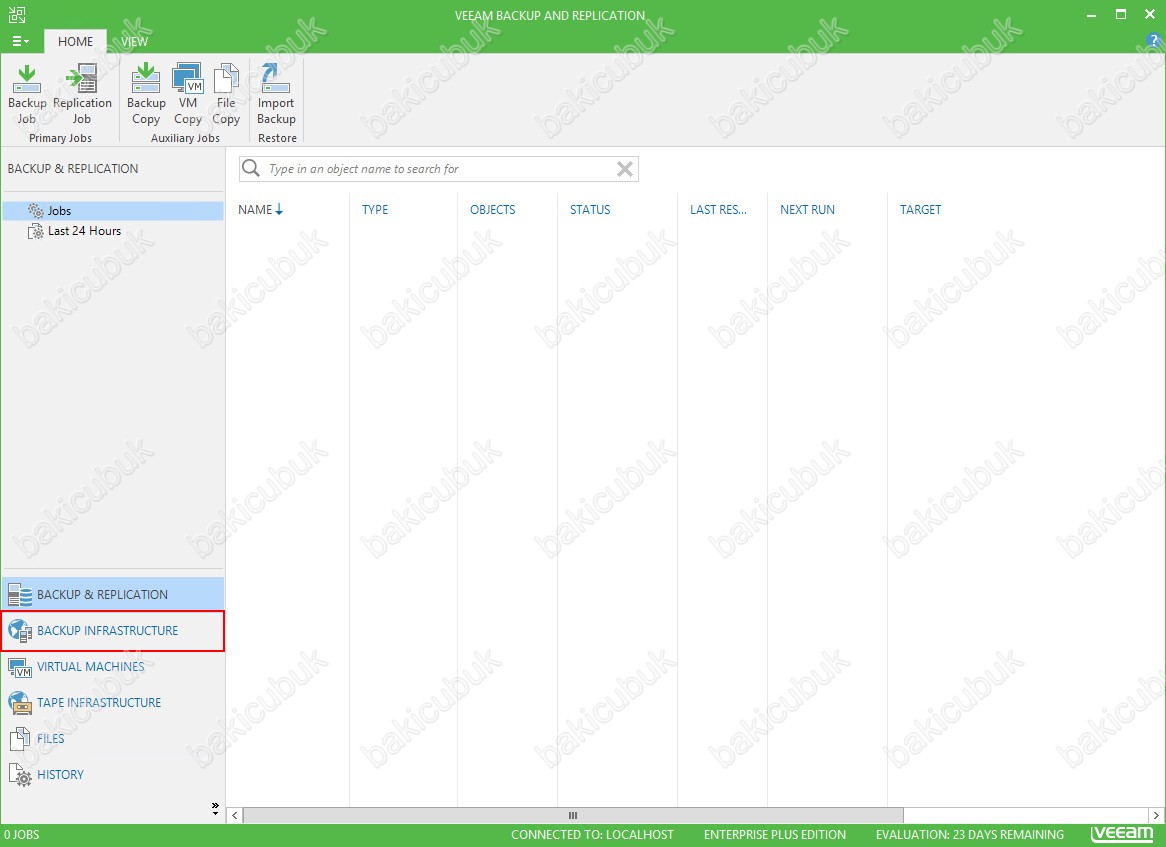Click the 0 JOBS status text

point(22,835)
